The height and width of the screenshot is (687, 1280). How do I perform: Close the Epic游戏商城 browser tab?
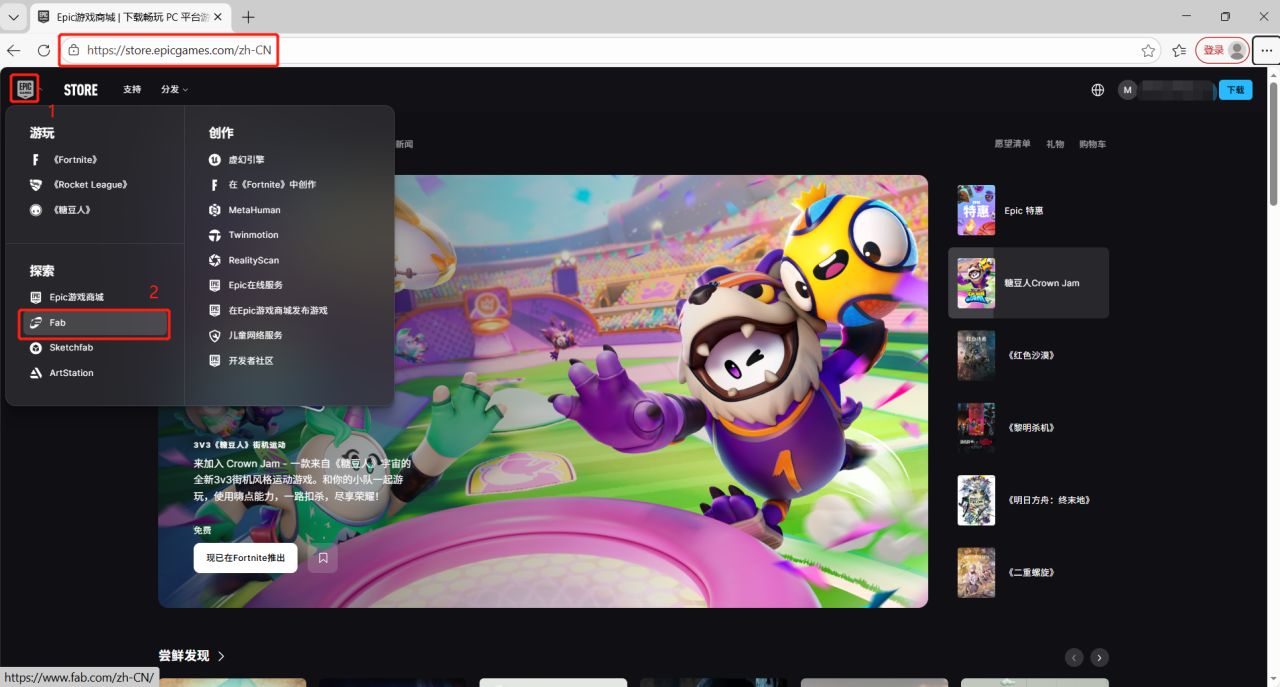219,17
